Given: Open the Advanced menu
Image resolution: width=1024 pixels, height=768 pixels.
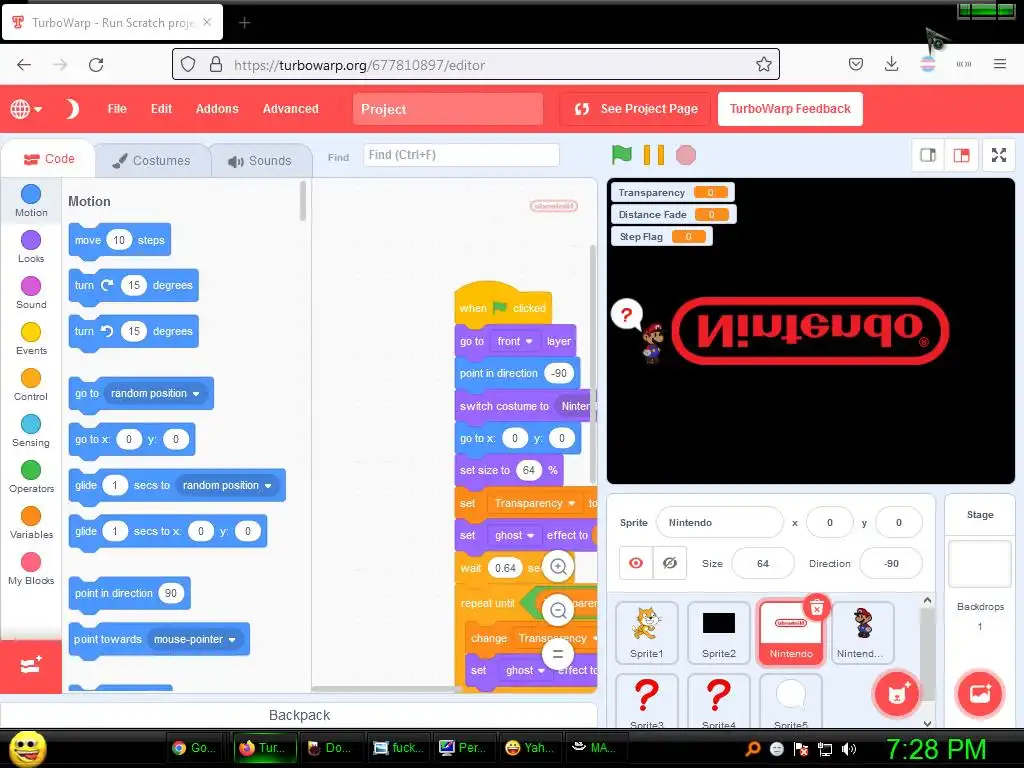Looking at the screenshot, I should [x=291, y=109].
